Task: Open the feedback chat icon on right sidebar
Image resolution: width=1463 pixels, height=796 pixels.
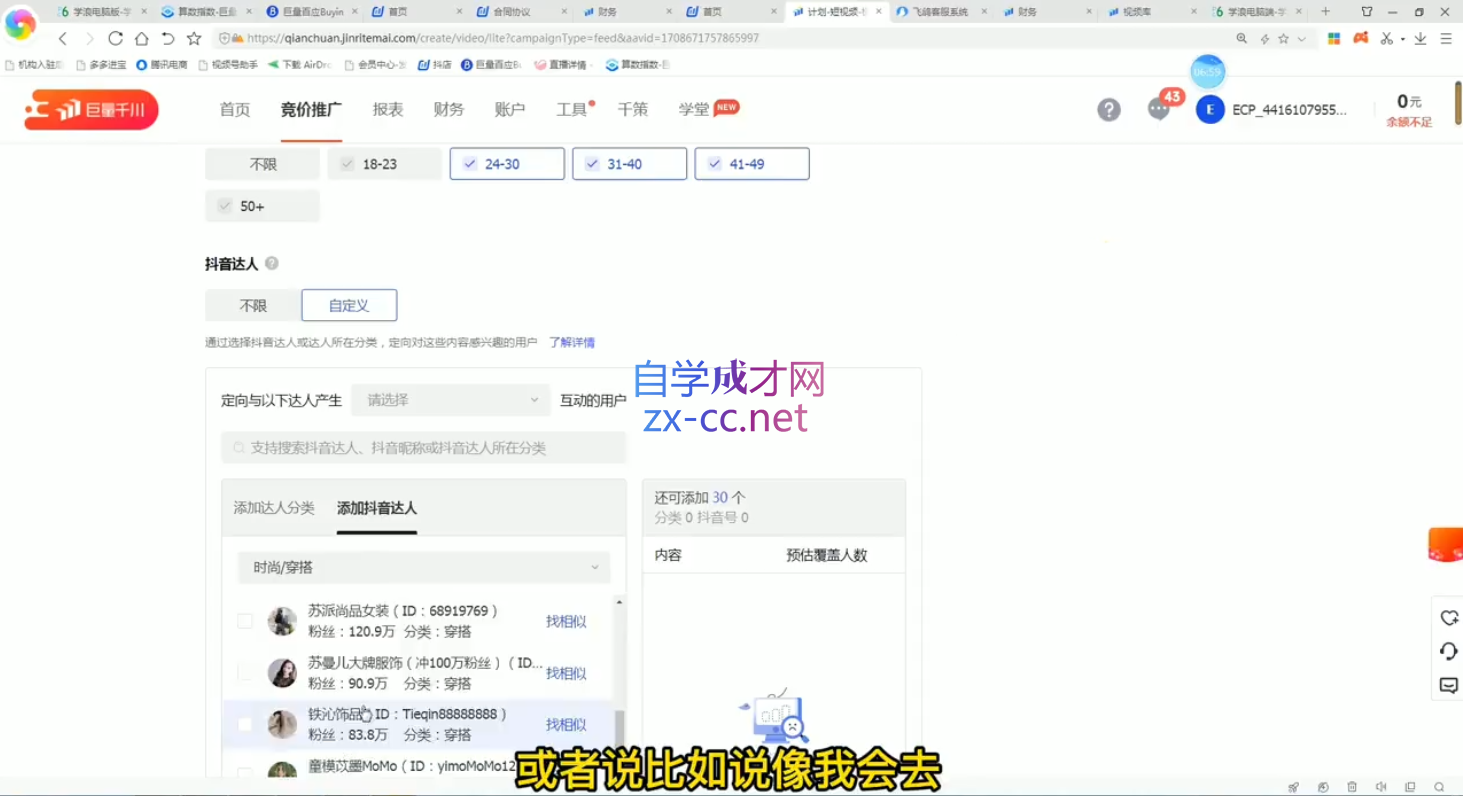Action: (1448, 685)
